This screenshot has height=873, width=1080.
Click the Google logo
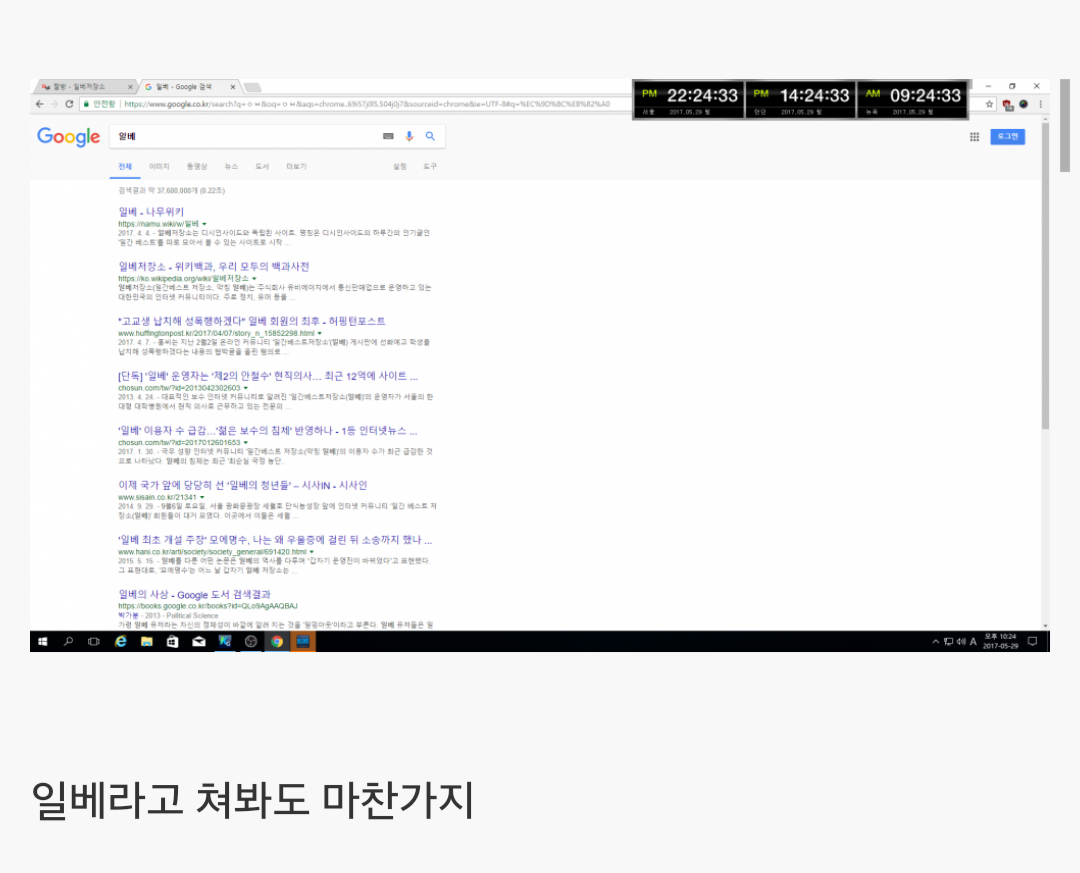pos(68,137)
